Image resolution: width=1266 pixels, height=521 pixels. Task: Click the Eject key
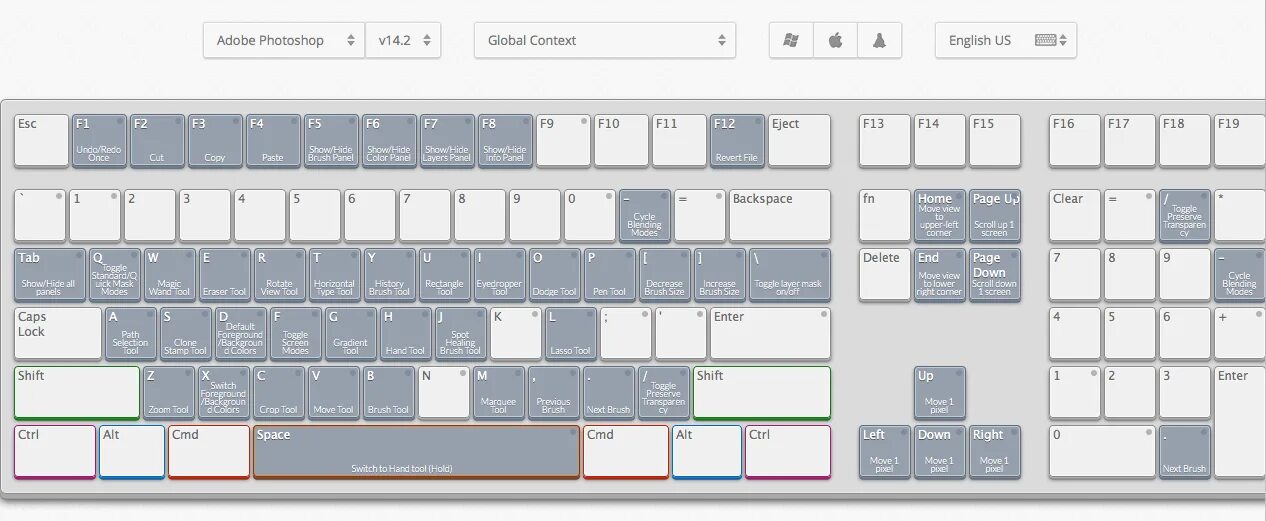(799, 141)
